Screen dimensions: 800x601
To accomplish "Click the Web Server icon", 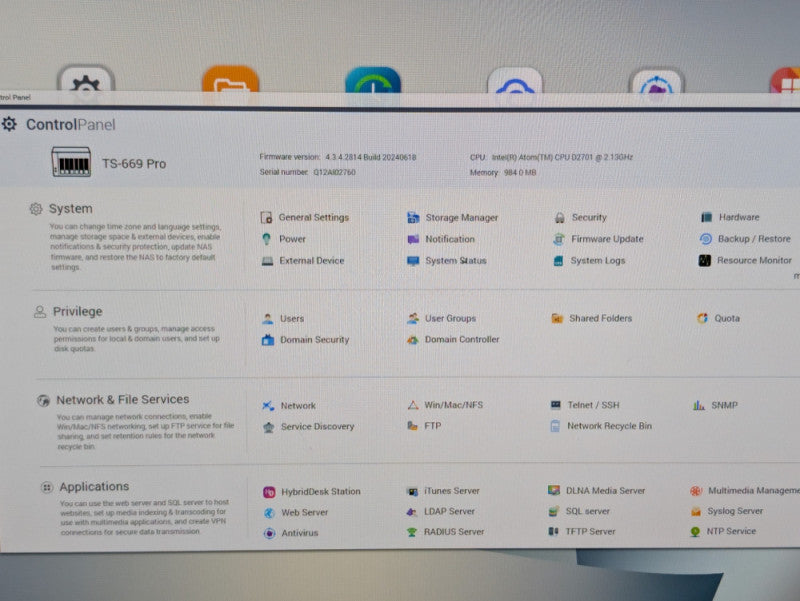I will coord(269,513).
